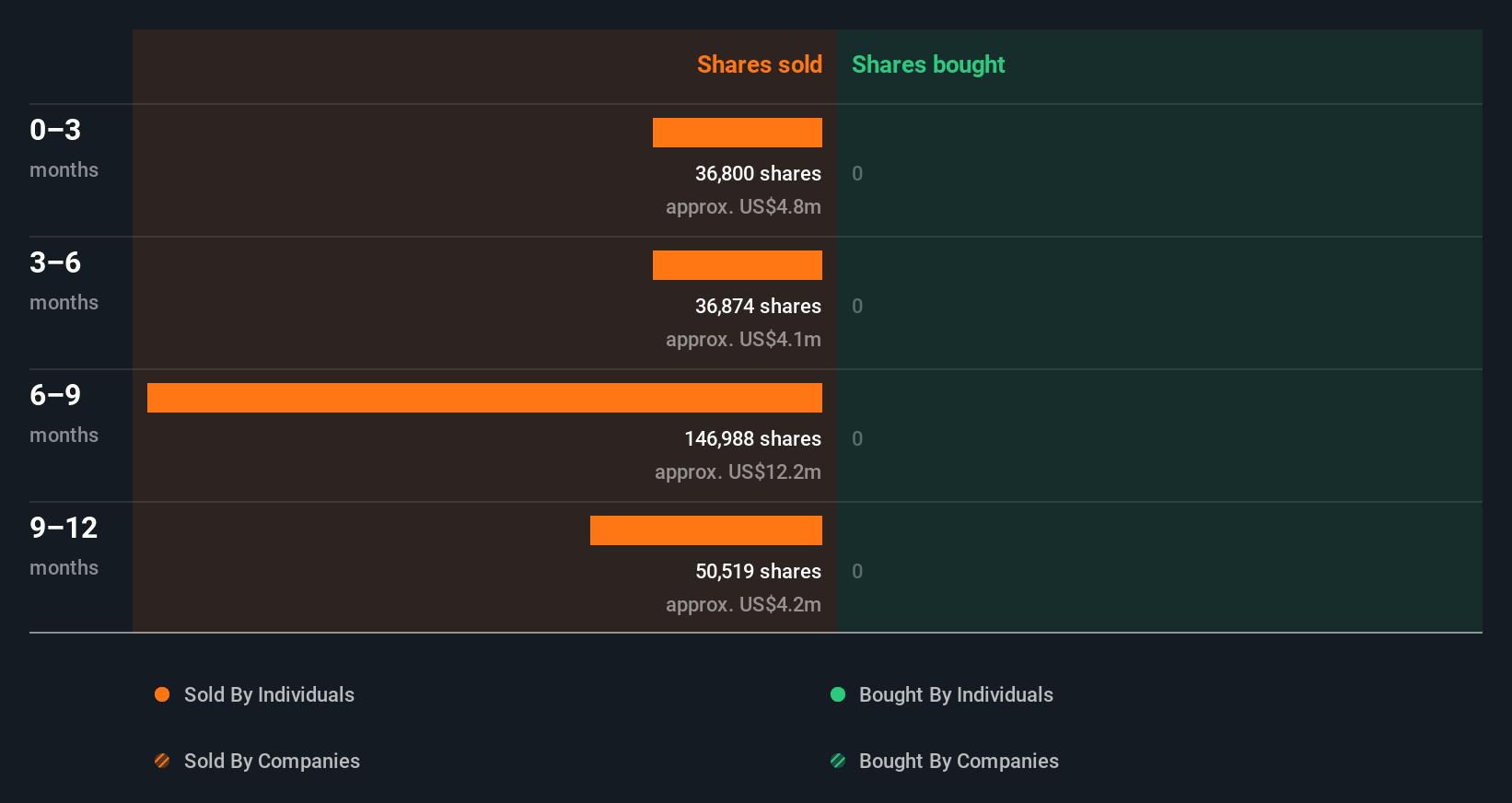Click the striped Bought By Companies legend icon
Viewport: 1512px width, 803px height.
tap(838, 761)
